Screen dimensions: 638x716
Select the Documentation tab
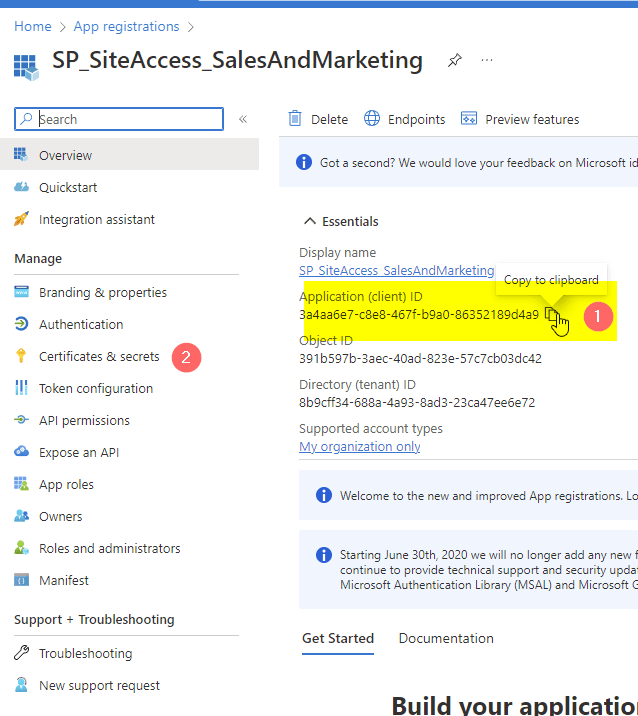(x=446, y=638)
